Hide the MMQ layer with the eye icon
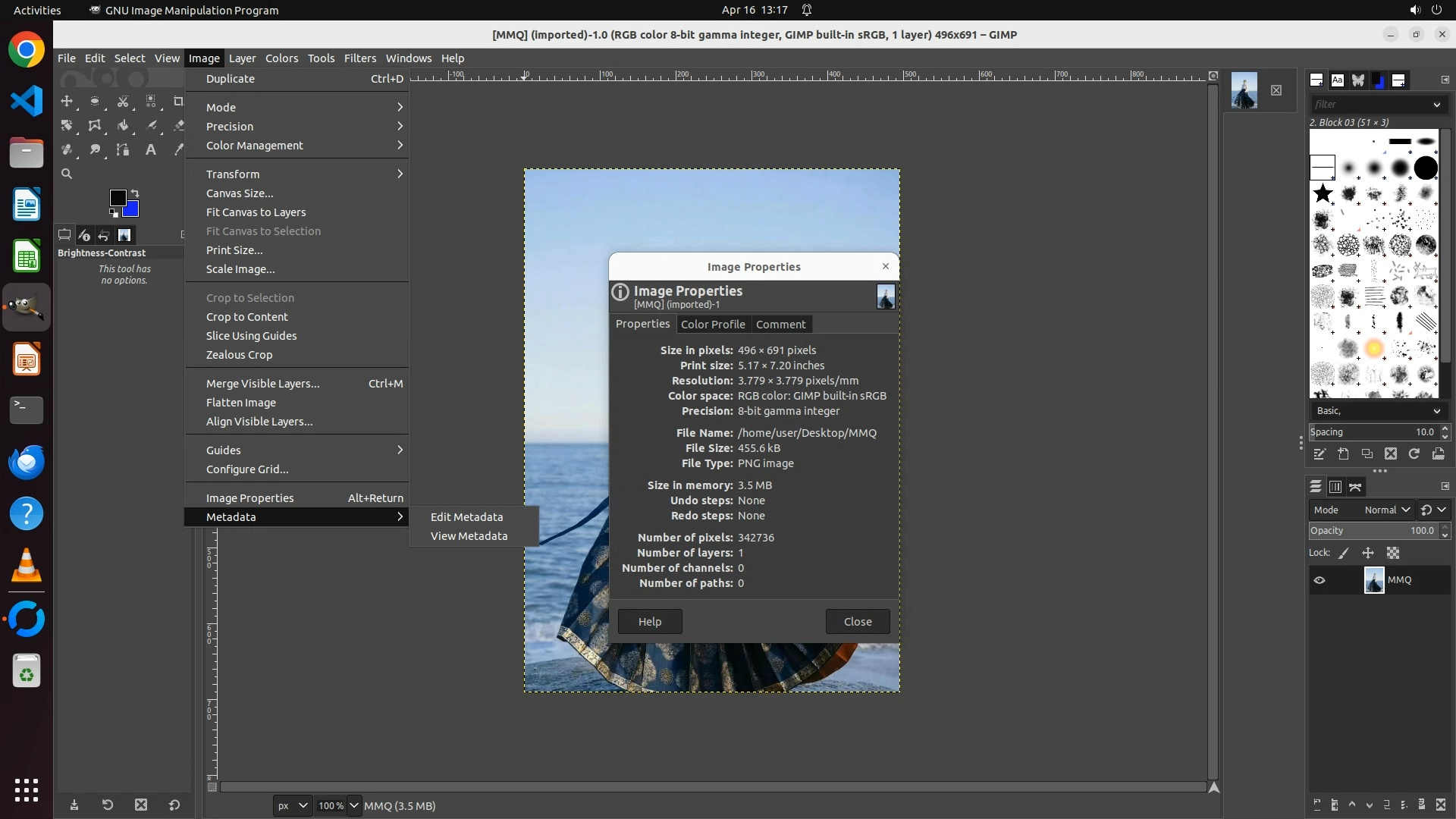 [1319, 580]
